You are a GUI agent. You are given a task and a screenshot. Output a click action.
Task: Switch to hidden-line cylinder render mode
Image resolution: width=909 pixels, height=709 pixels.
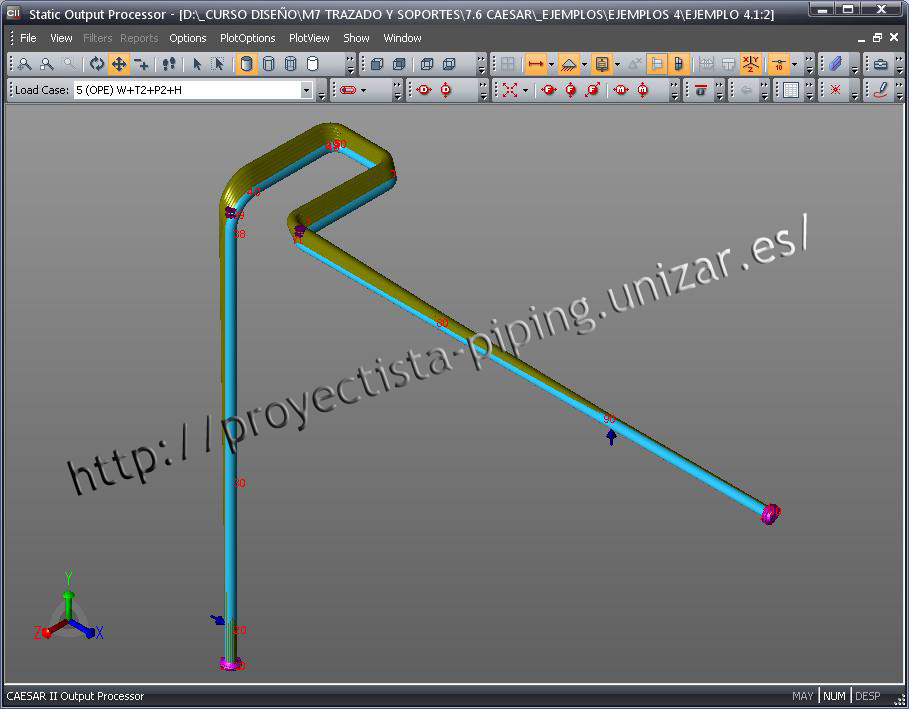click(268, 64)
